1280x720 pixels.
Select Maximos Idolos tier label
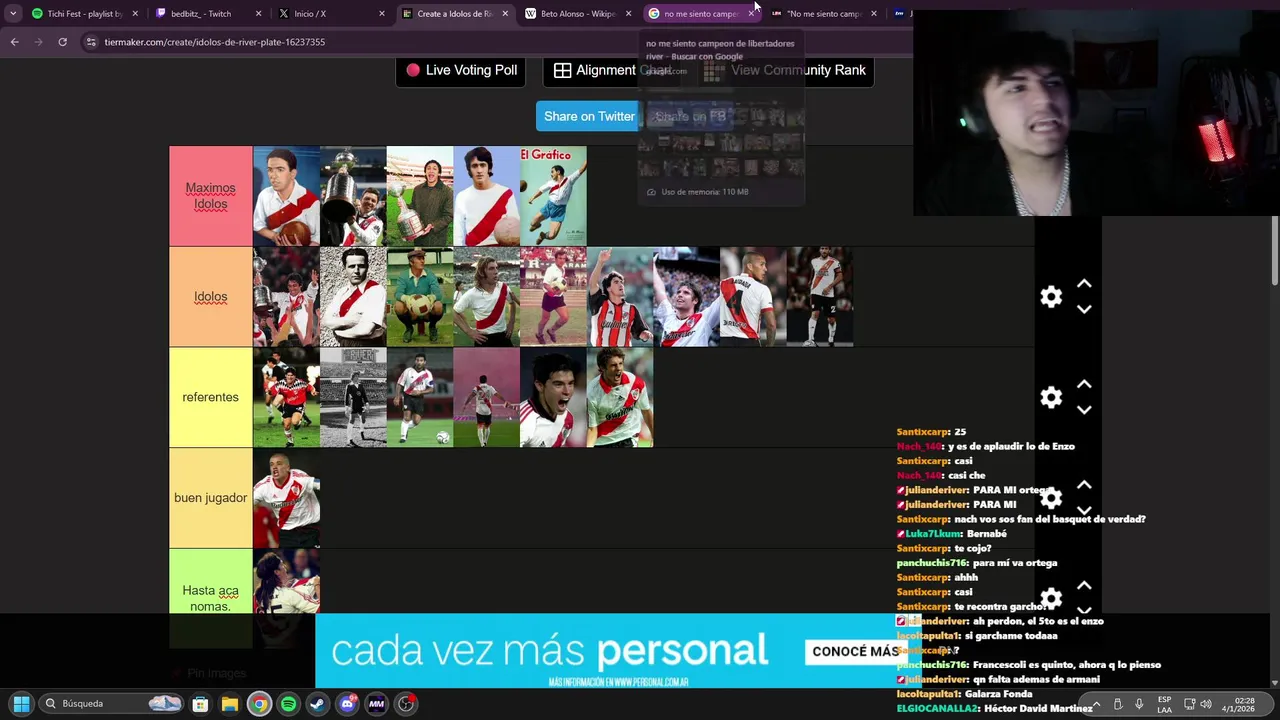(210, 196)
